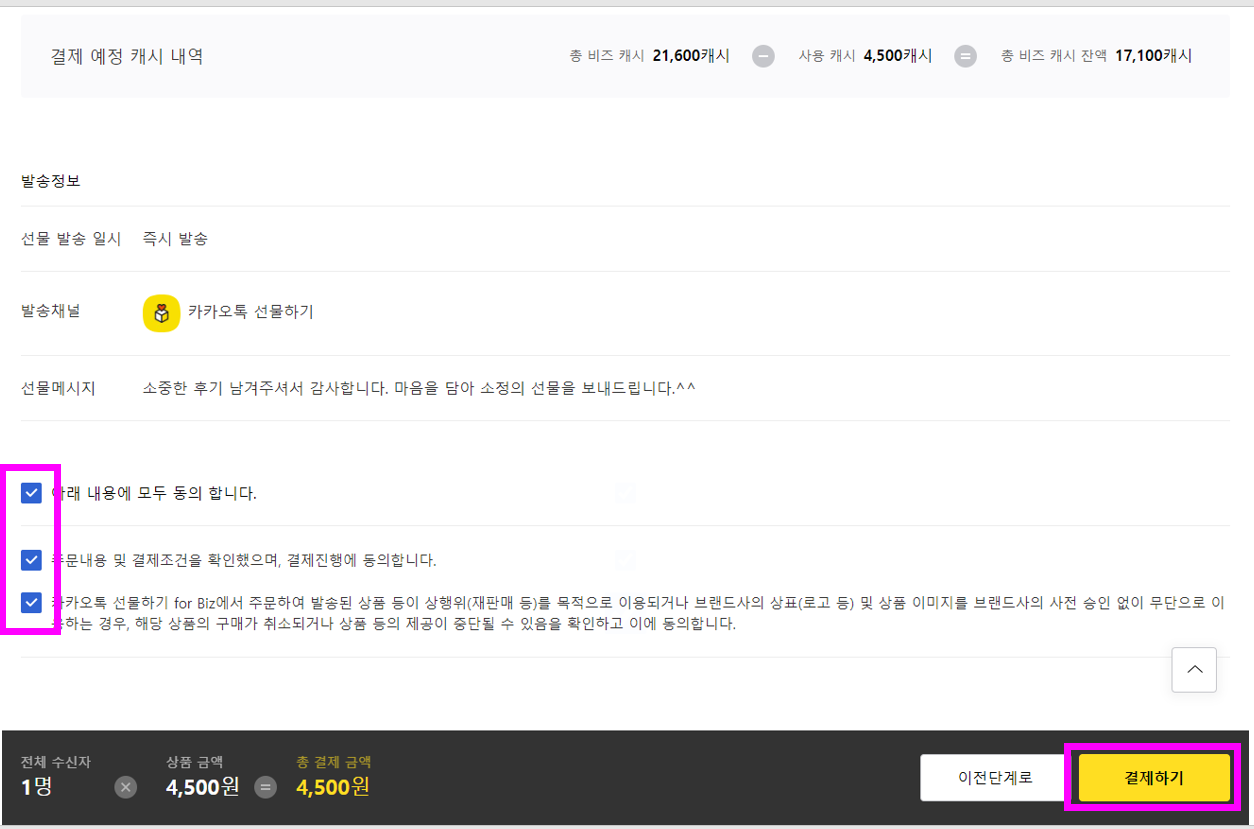Click the equals icon in bottom bar

point(265,787)
